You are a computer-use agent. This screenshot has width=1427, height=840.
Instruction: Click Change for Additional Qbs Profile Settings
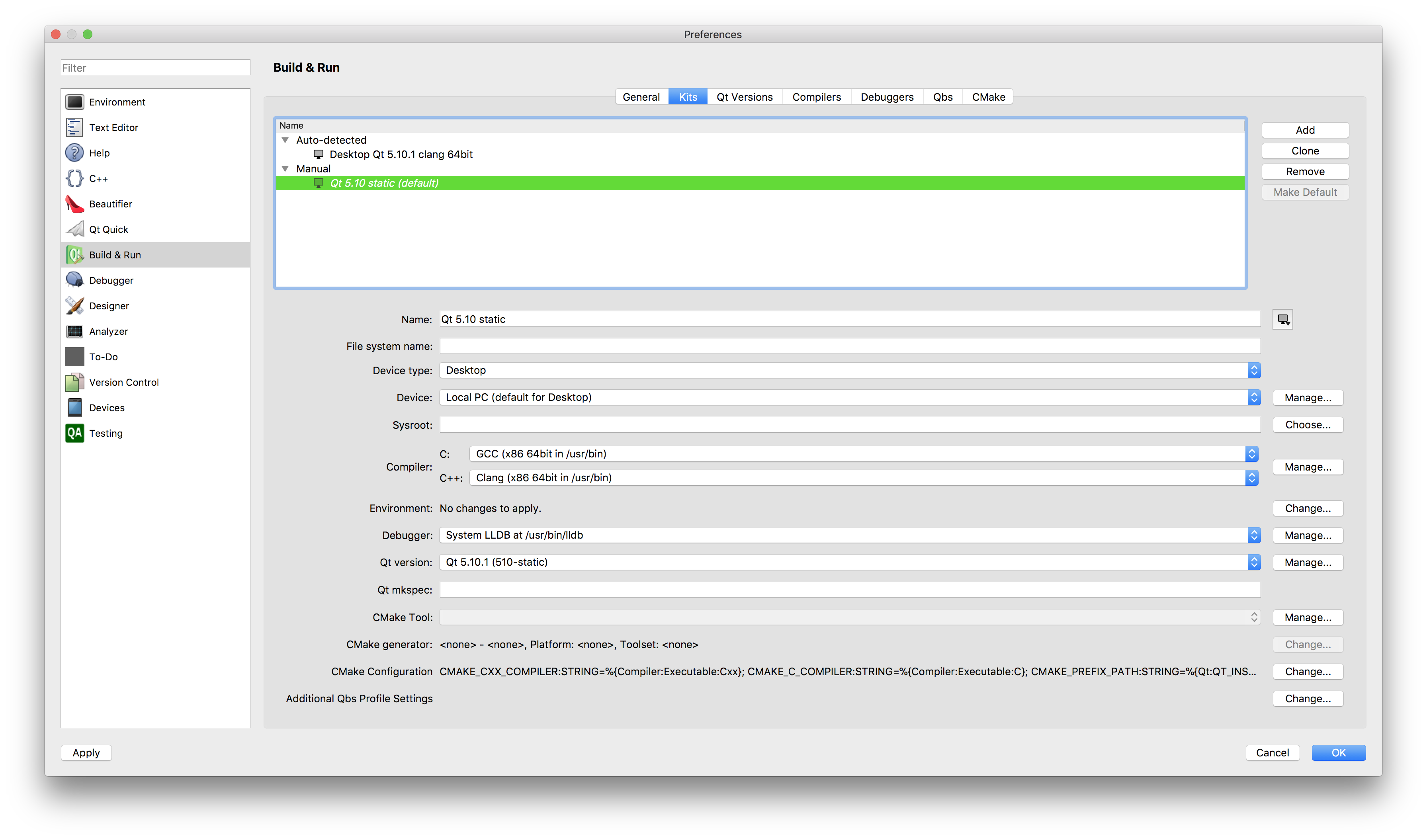pyautogui.click(x=1308, y=699)
